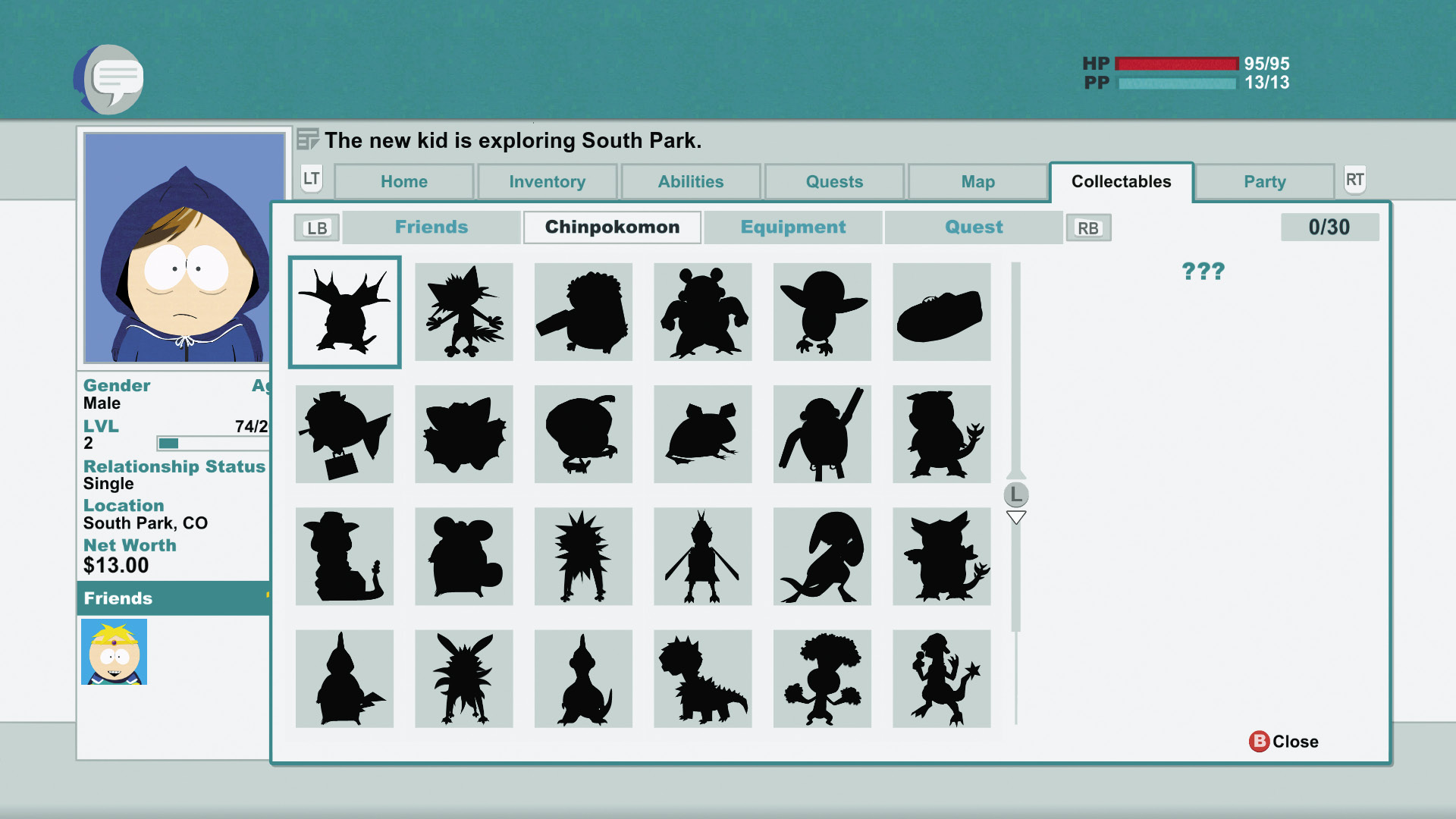Pick the fish silhouette carrying a briefcase
Screen dimensions: 1456x819
pos(344,435)
